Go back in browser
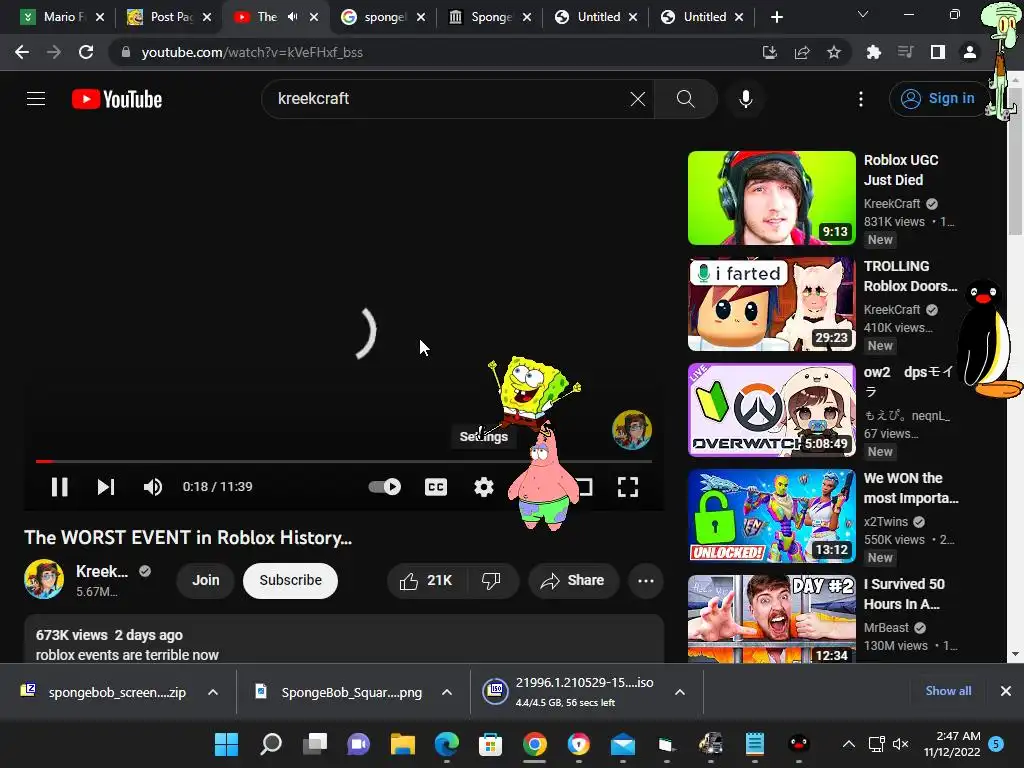The height and width of the screenshot is (768, 1024). tap(22, 52)
